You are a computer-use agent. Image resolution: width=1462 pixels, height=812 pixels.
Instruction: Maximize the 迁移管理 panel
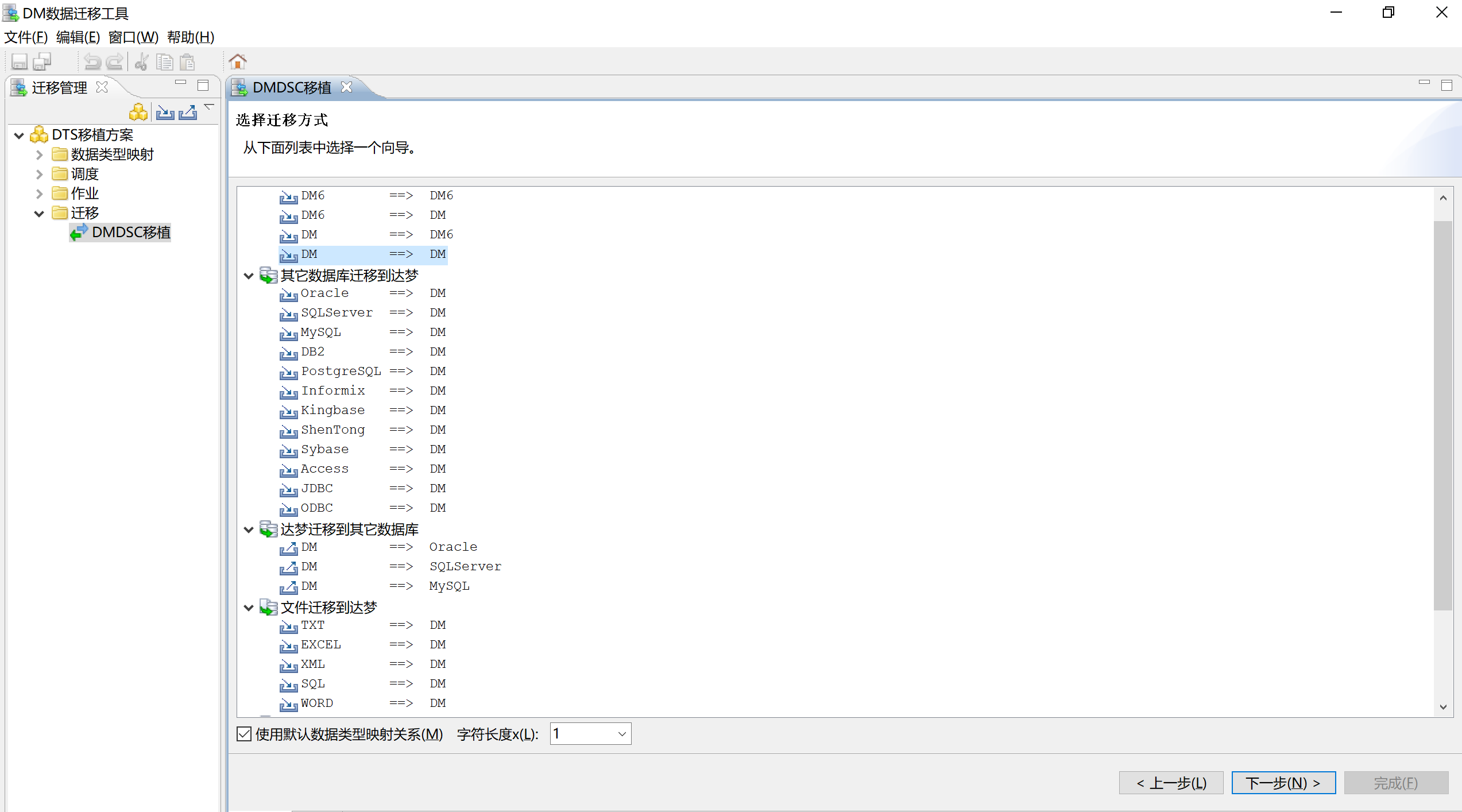[x=203, y=85]
